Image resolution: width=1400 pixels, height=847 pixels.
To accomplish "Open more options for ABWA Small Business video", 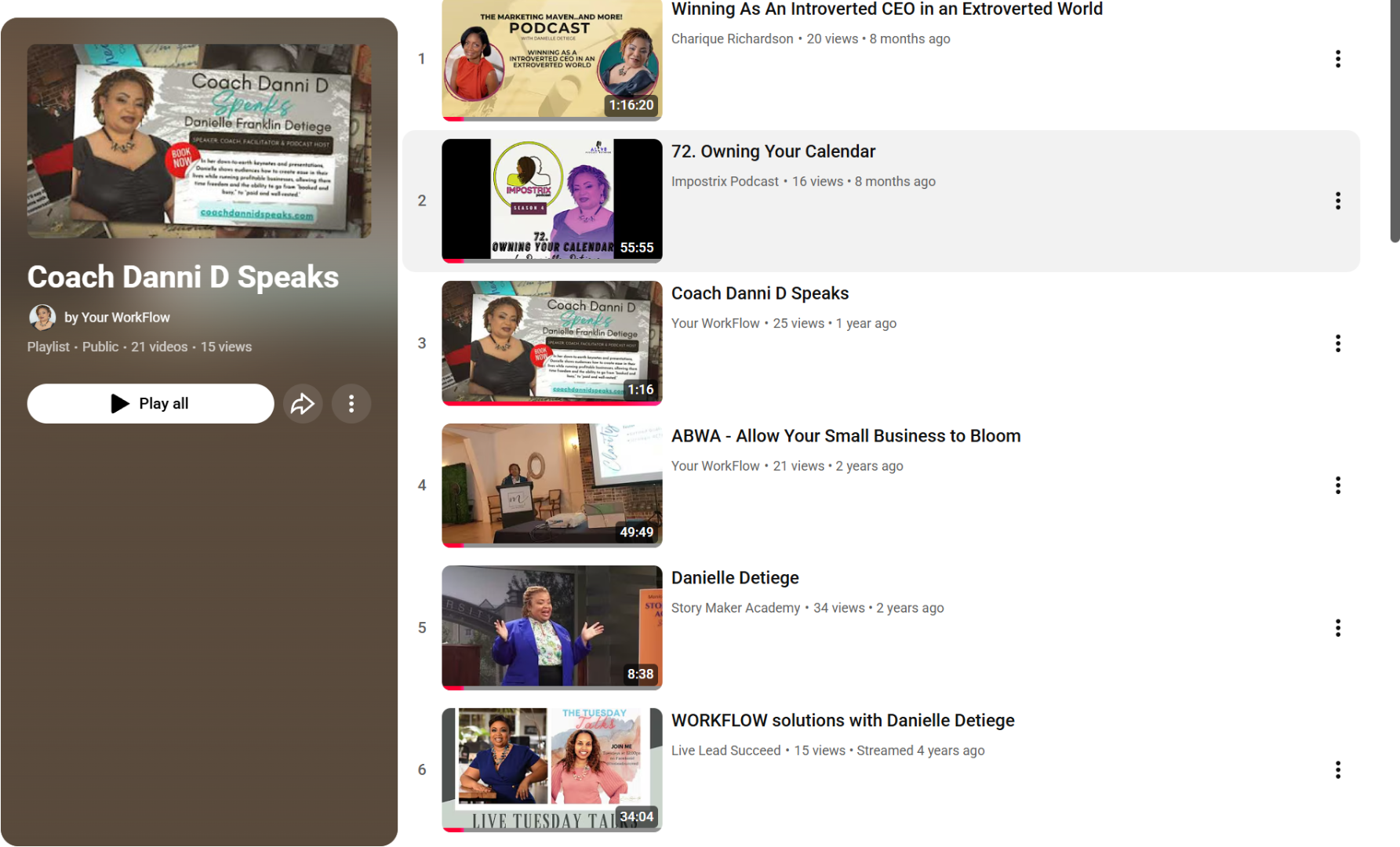I will [1338, 485].
